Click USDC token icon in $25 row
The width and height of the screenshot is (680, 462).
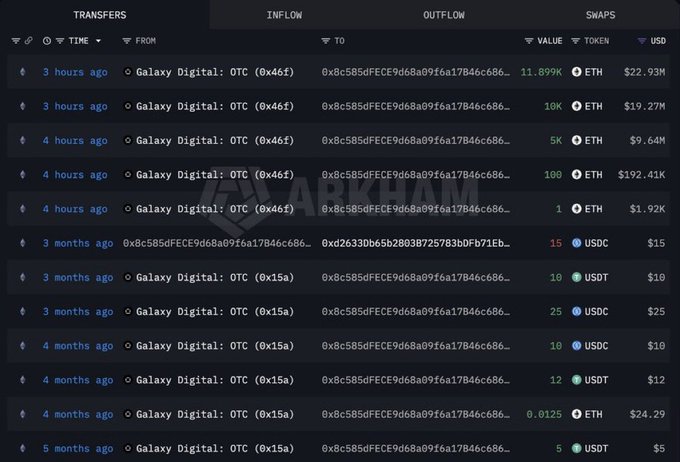[x=576, y=311]
